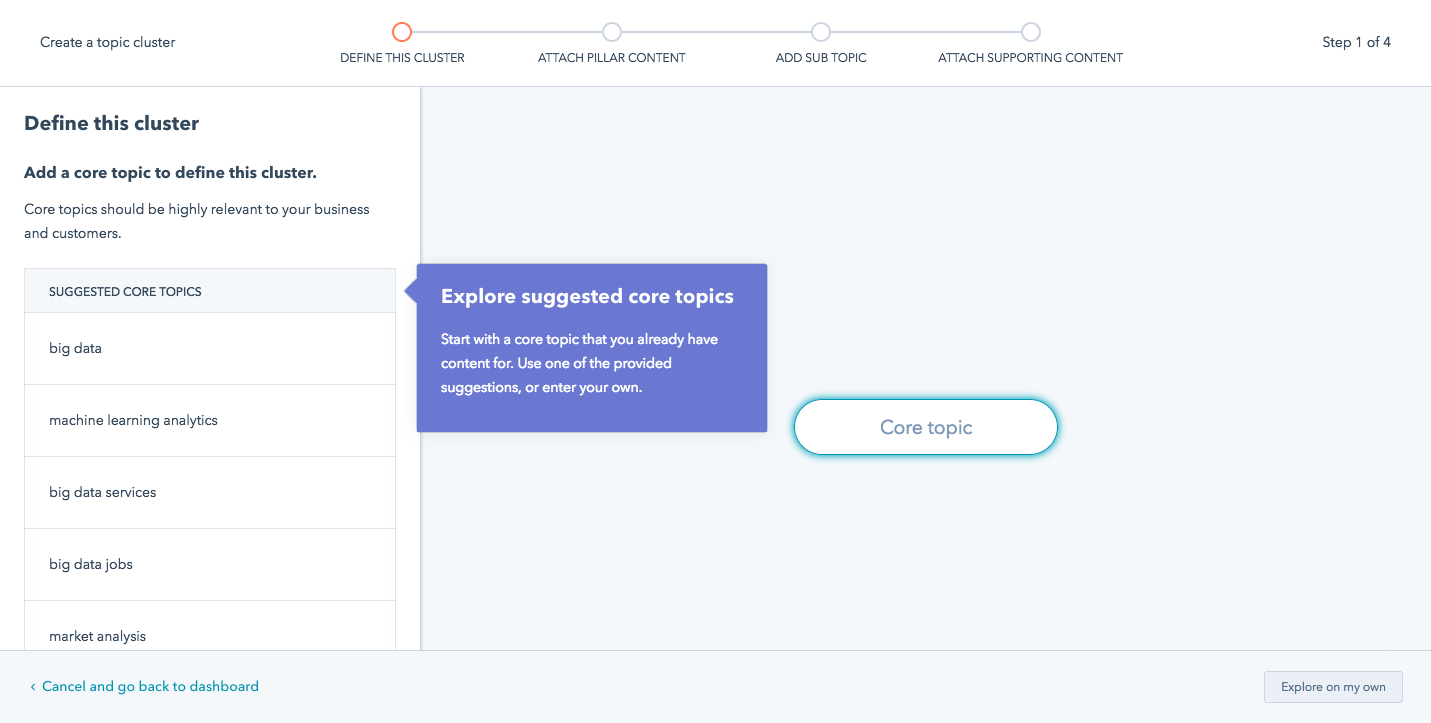Cancel and go back to dashboard
This screenshot has width=1431, height=723.
click(x=150, y=687)
